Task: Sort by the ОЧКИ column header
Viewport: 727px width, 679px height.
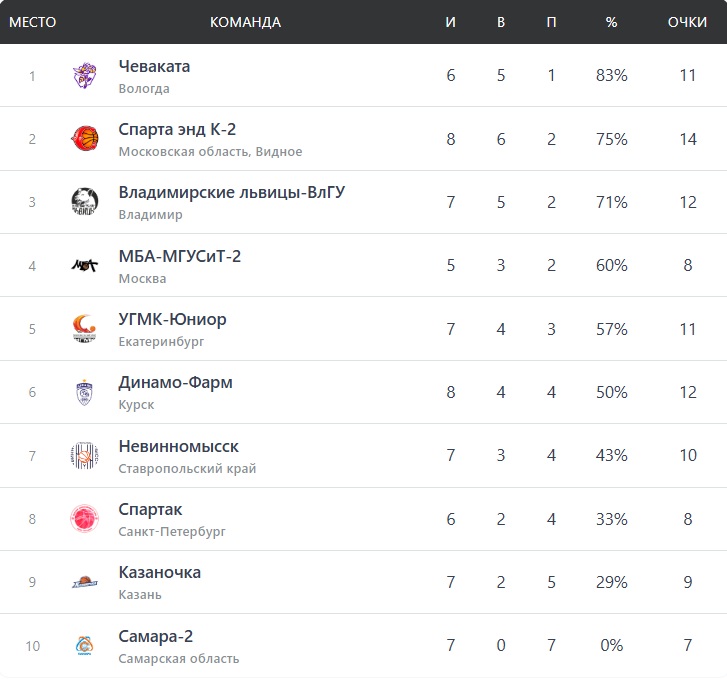Action: (x=687, y=22)
